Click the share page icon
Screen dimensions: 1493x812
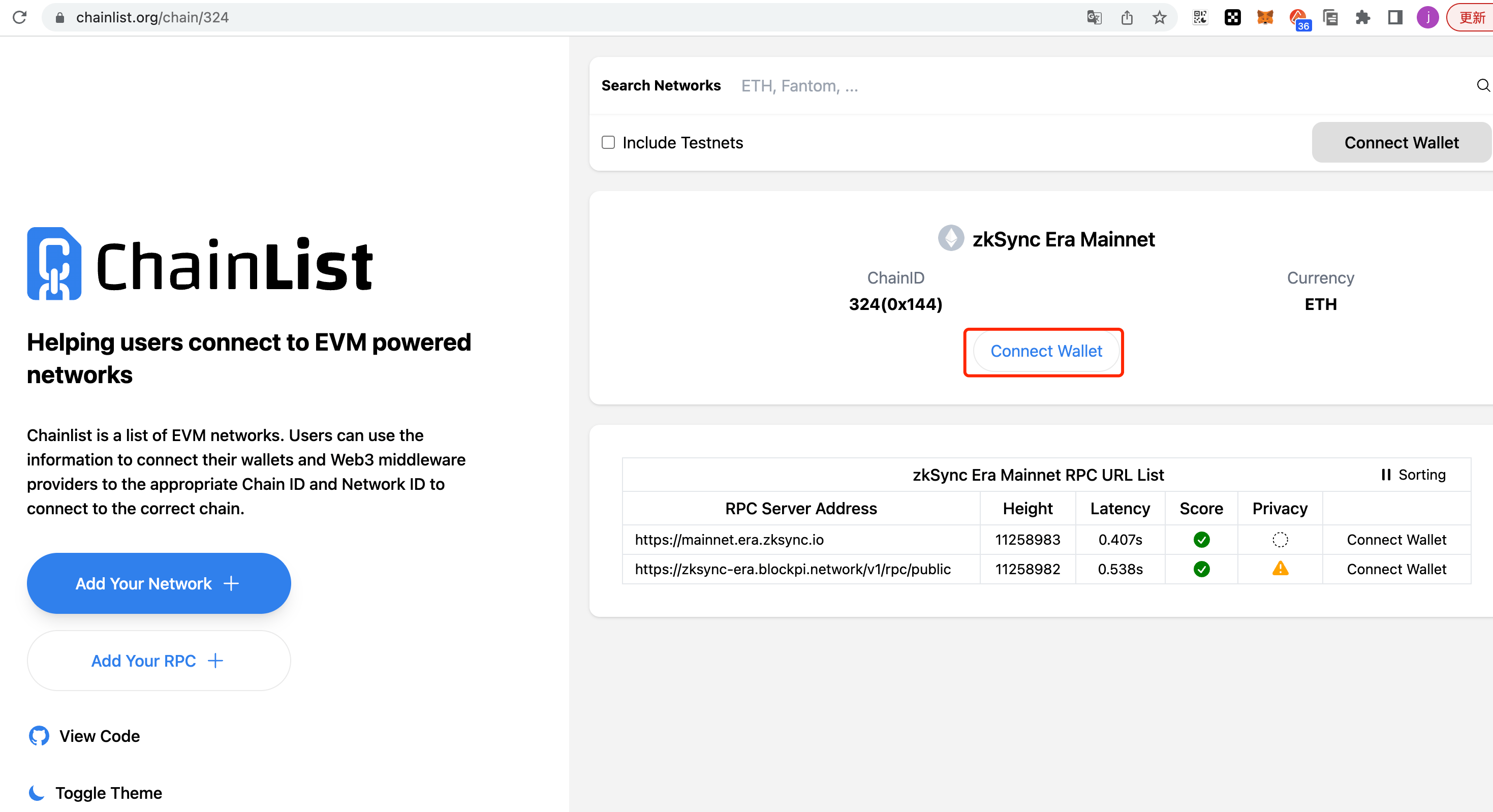(1126, 17)
